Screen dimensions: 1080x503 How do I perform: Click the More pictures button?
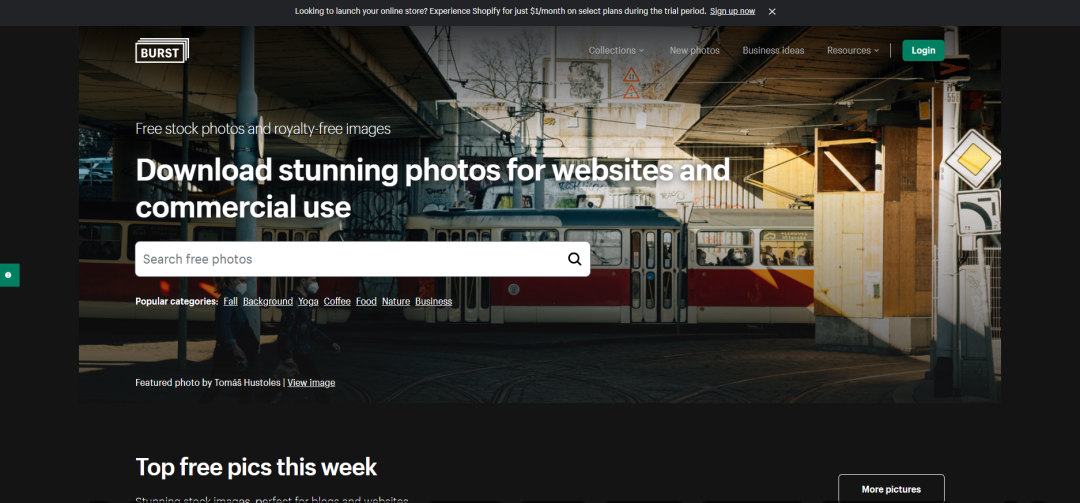891,489
